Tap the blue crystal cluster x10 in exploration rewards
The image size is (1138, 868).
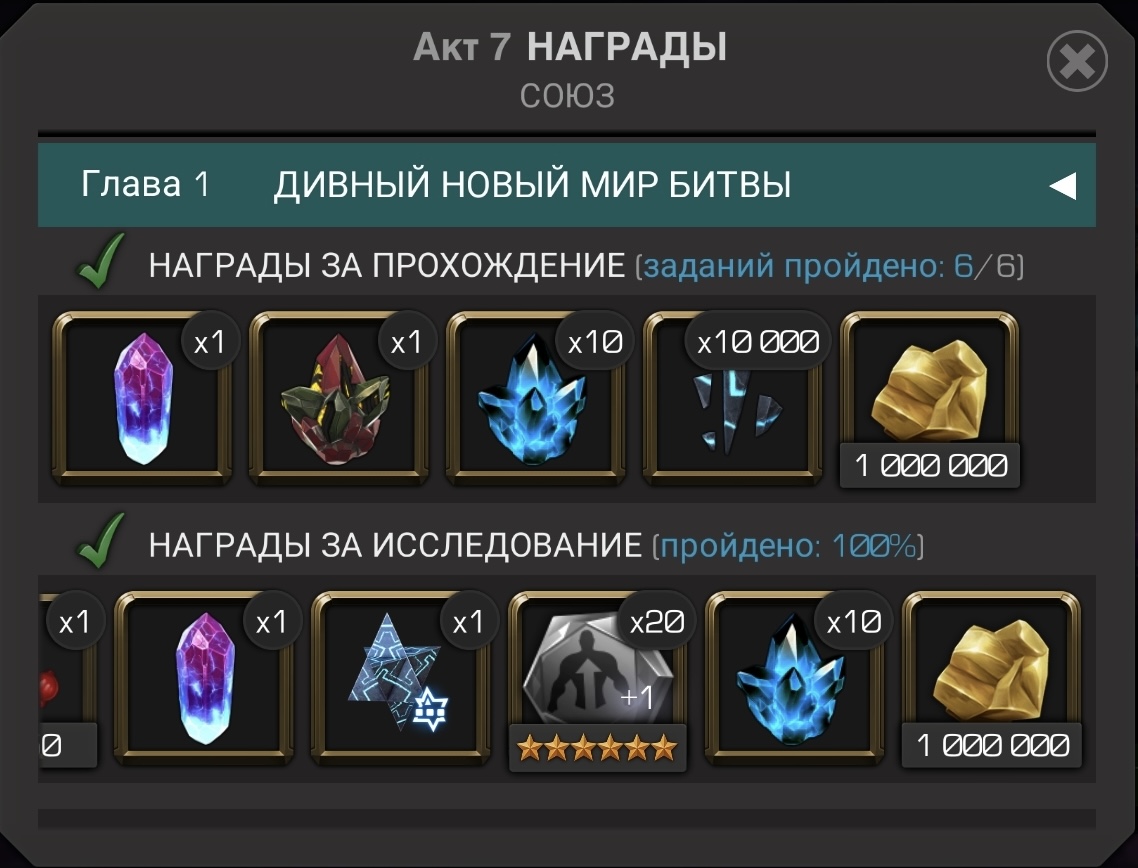point(795,679)
